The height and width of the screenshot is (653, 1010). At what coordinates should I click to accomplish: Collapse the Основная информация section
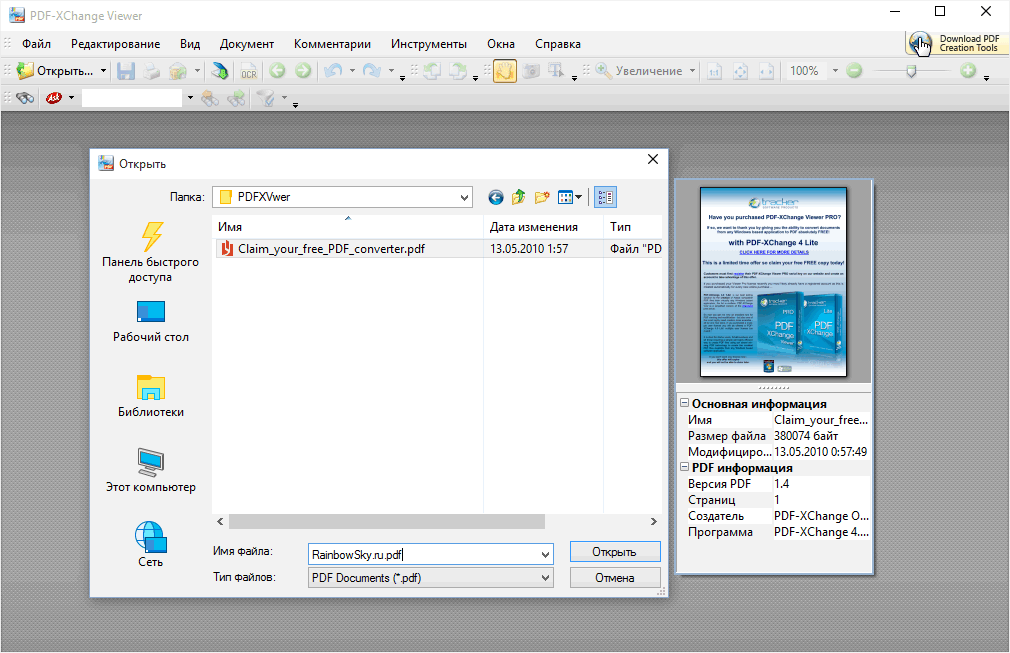(685, 403)
